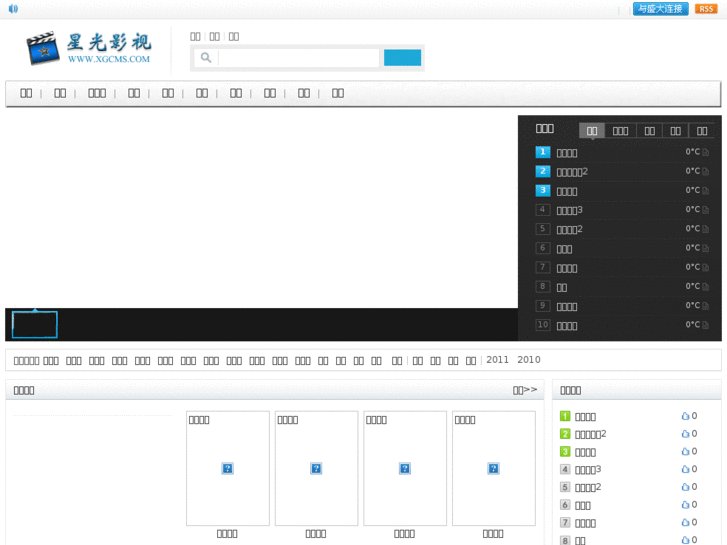This screenshot has height=545, width=727.
Task: Click document icon in dark ranking row 1
Action: (705, 152)
